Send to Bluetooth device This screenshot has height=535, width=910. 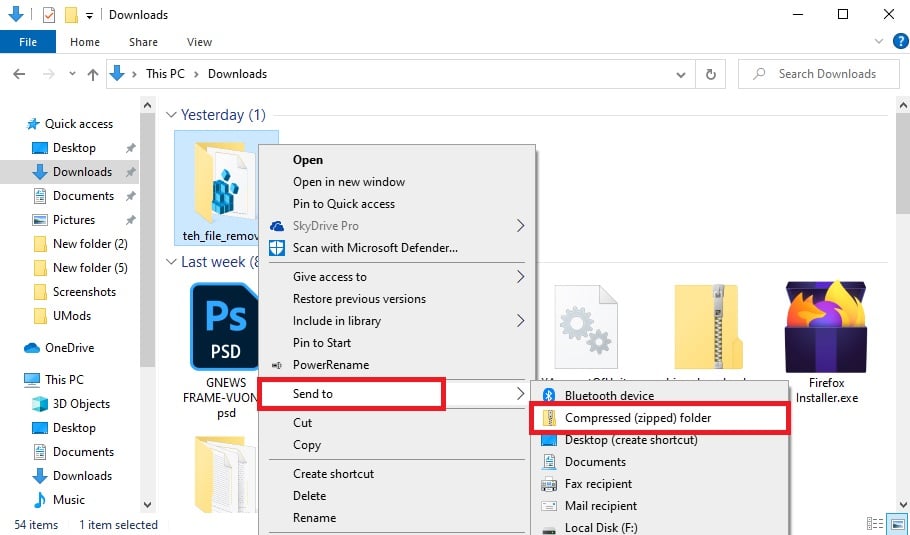[609, 396]
